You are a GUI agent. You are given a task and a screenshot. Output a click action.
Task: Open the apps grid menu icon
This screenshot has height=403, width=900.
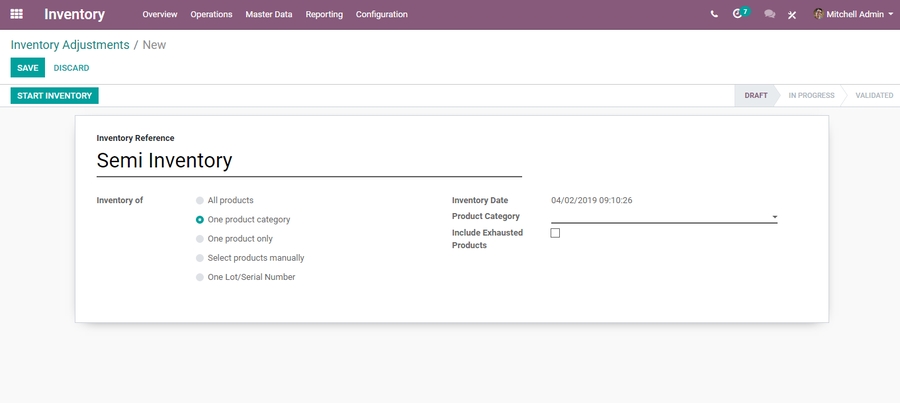[x=16, y=14]
